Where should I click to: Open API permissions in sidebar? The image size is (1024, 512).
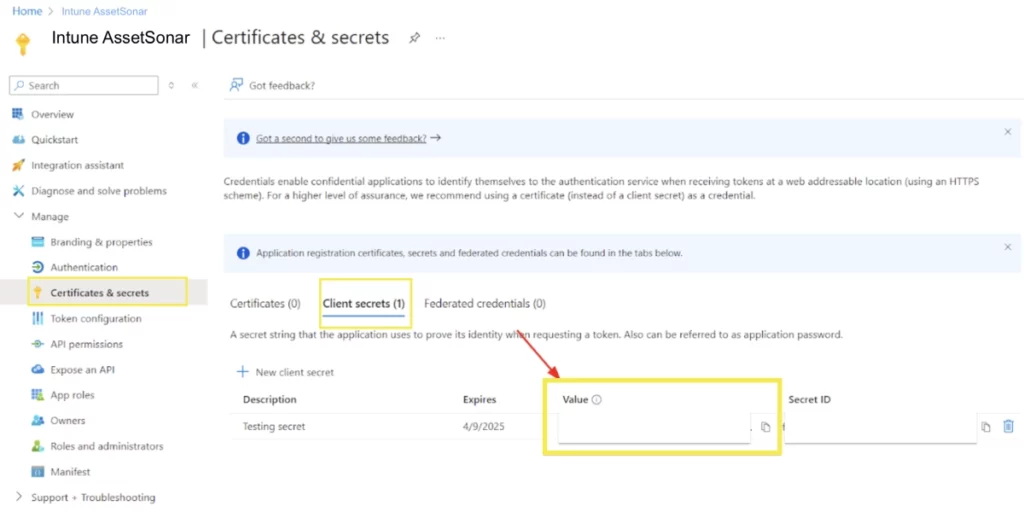[86, 344]
